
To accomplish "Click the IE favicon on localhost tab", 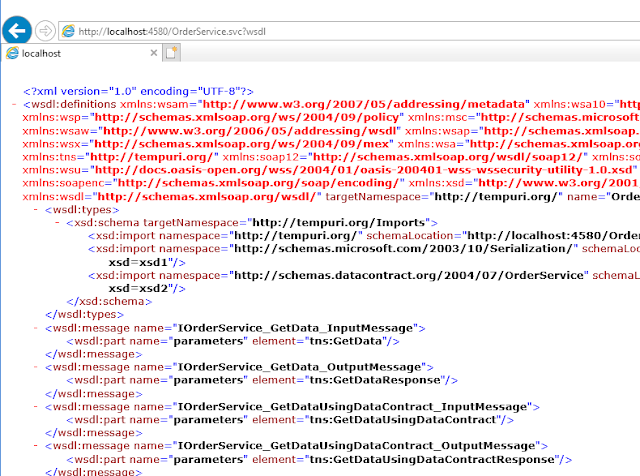I will pyautogui.click(x=12, y=53).
